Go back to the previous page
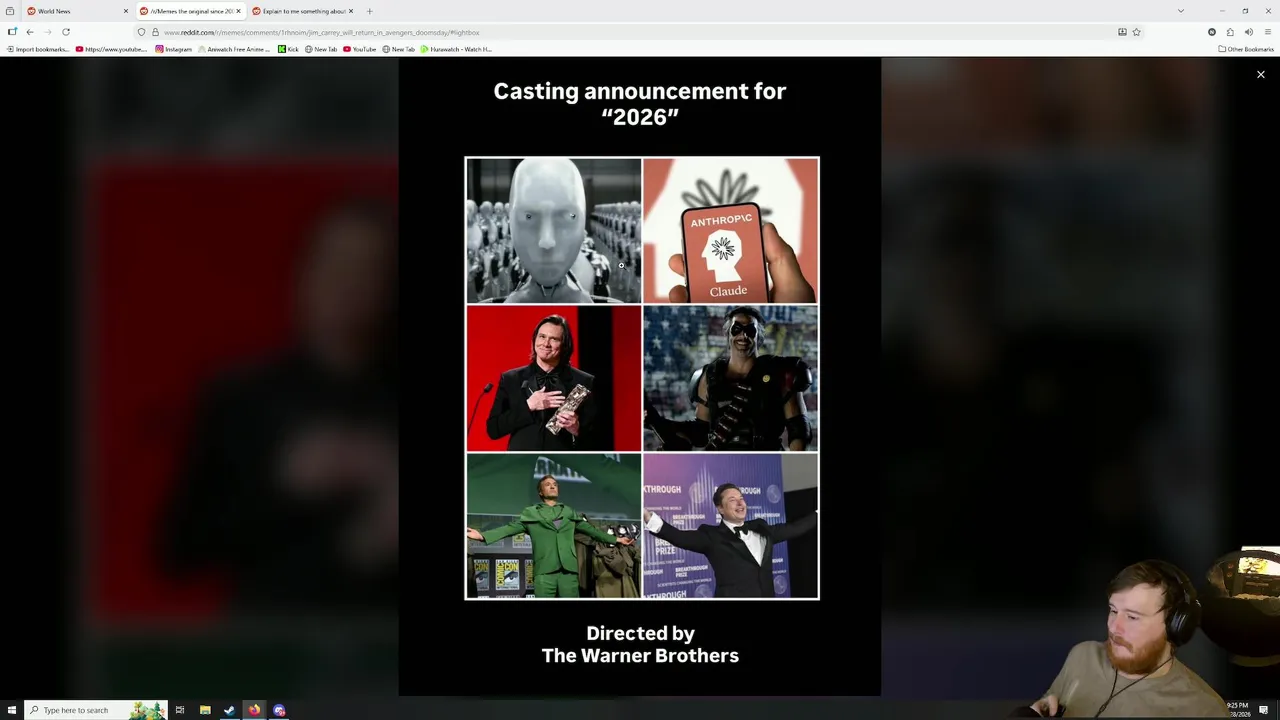1280x720 pixels. tap(29, 32)
